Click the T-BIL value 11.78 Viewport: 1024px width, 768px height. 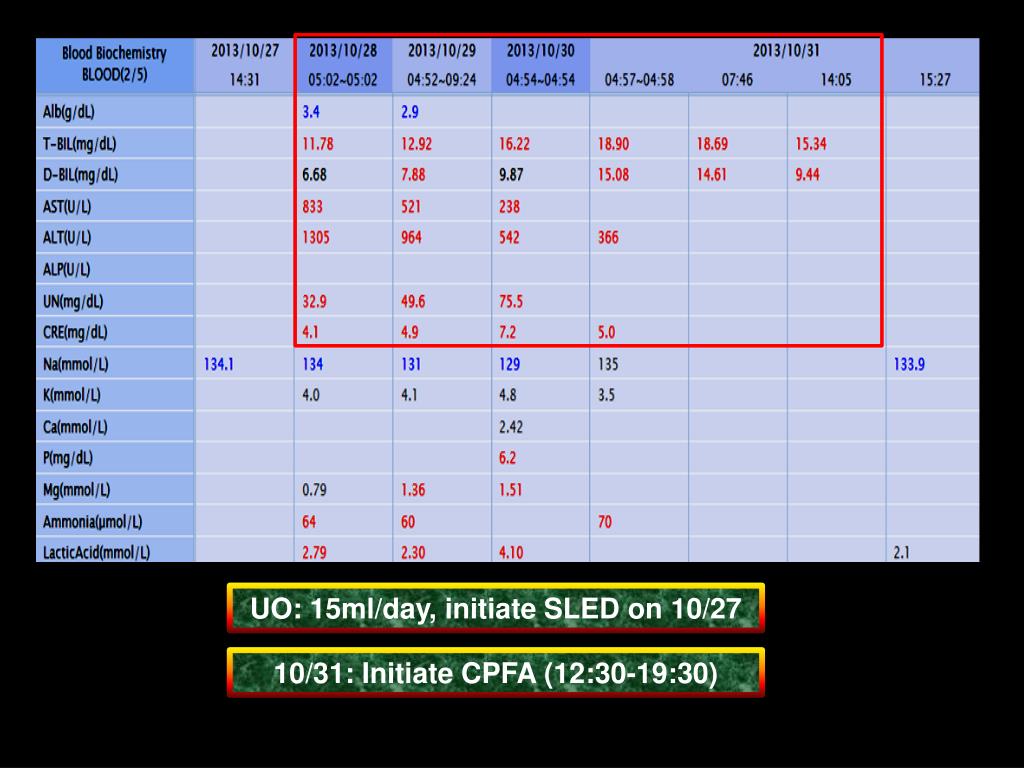(317, 144)
